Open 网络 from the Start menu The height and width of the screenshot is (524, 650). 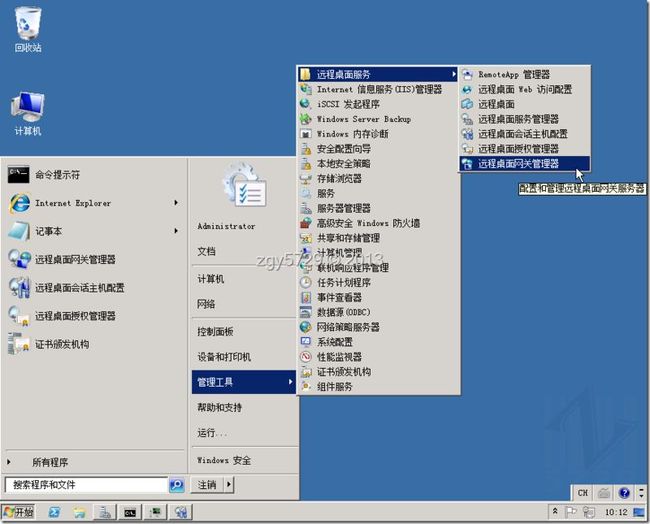point(244,304)
